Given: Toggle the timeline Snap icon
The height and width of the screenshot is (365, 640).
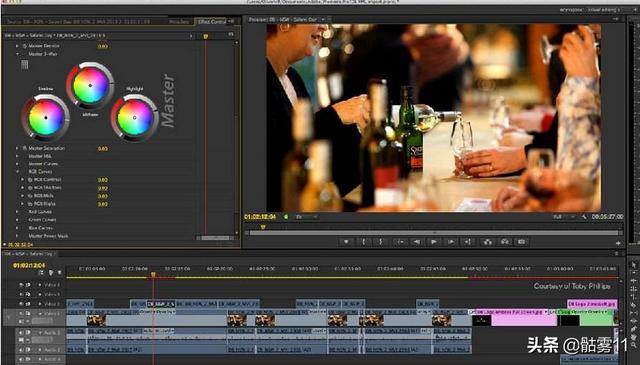Looking at the screenshot, I should (41, 272).
